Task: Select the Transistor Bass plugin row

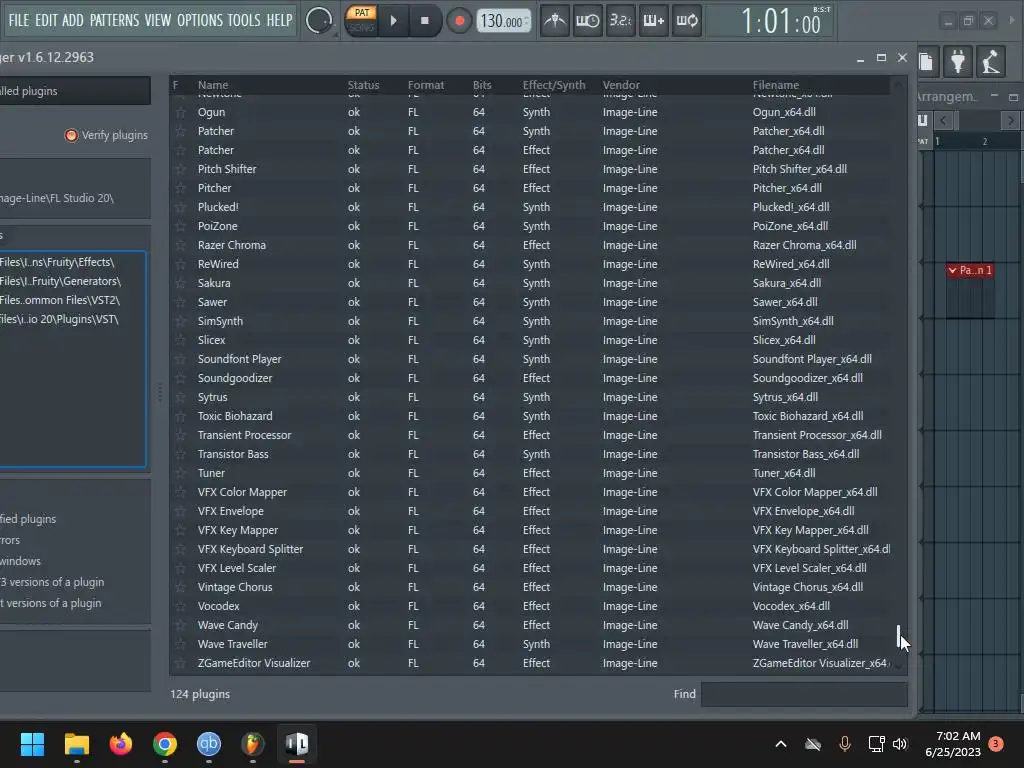Action: coord(530,454)
